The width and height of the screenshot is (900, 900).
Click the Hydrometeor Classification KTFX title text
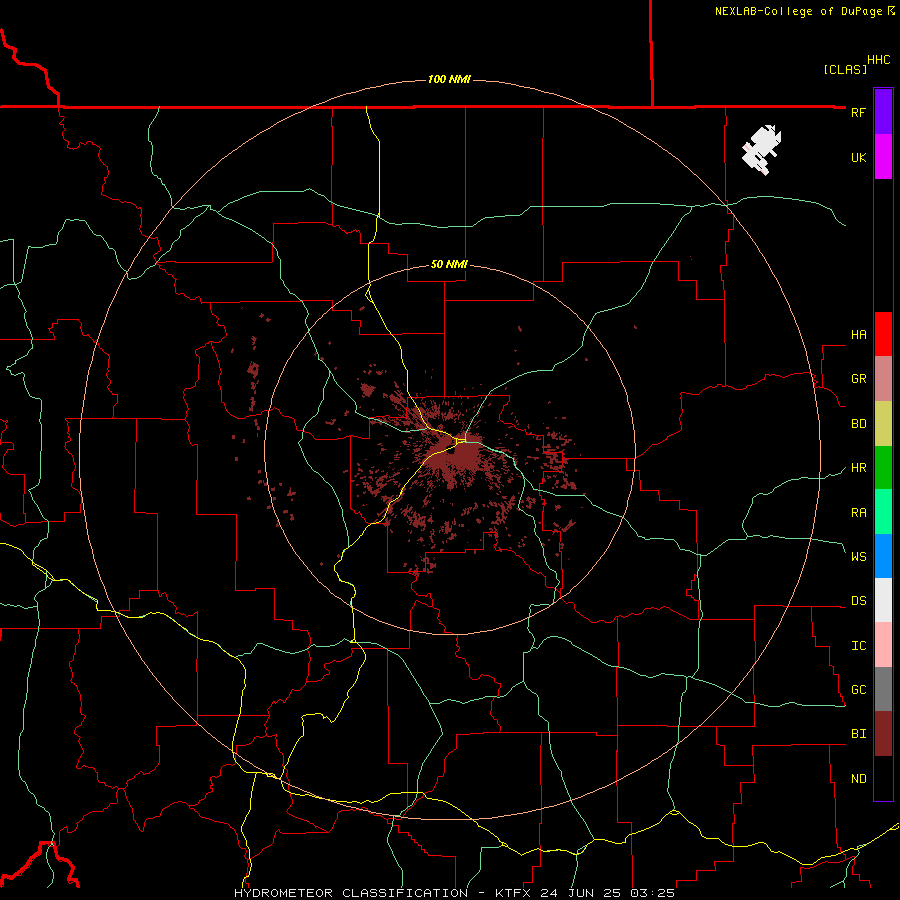click(454, 893)
